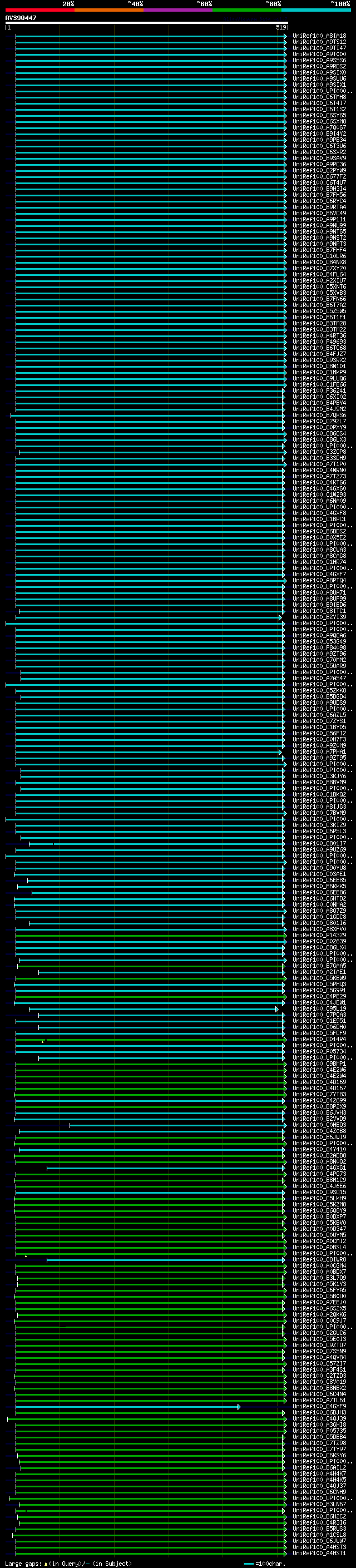Click the UniRef100_C6HTD2 entry

tap(319, 898)
